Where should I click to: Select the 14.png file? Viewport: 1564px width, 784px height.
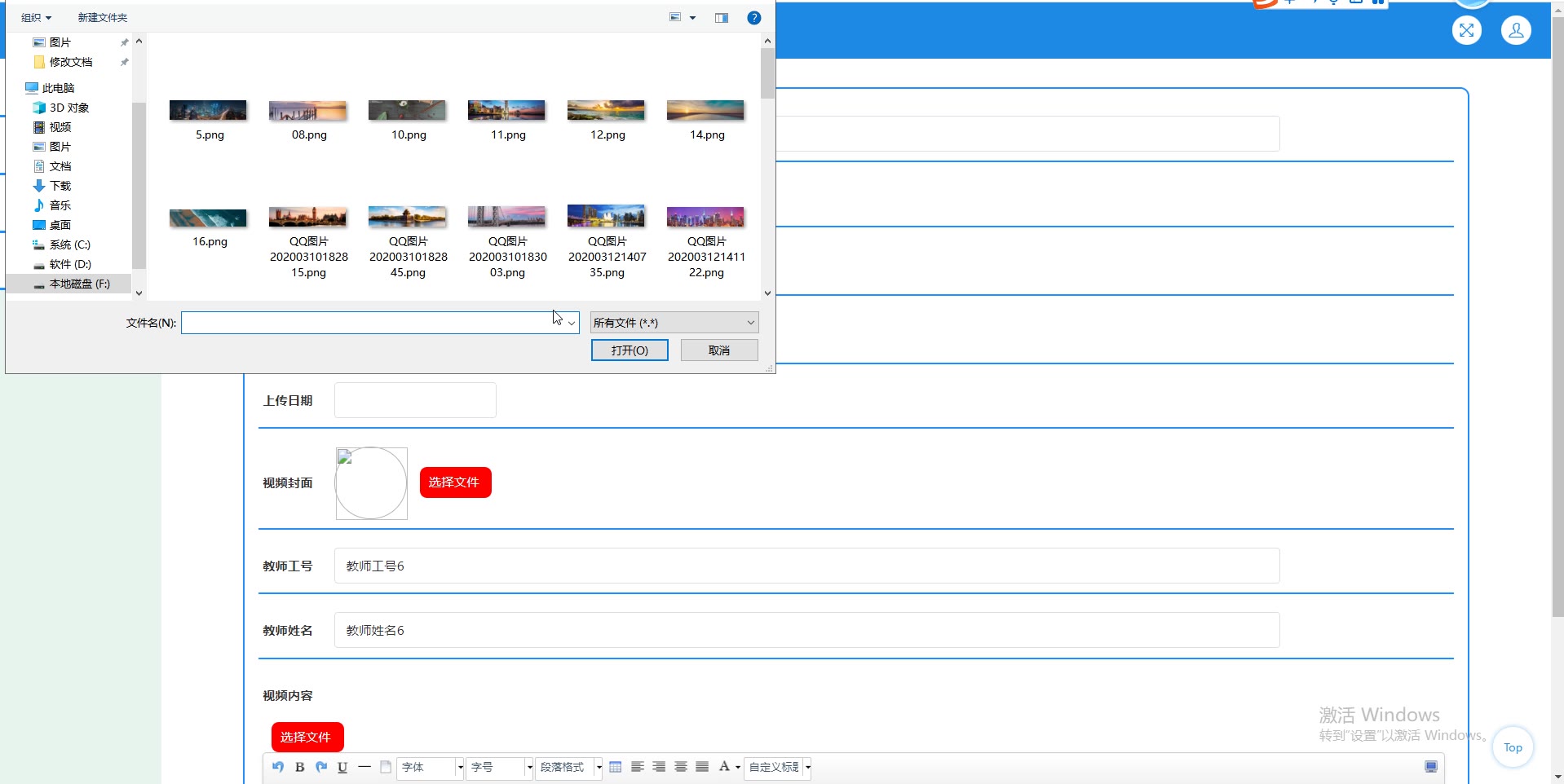pyautogui.click(x=706, y=119)
